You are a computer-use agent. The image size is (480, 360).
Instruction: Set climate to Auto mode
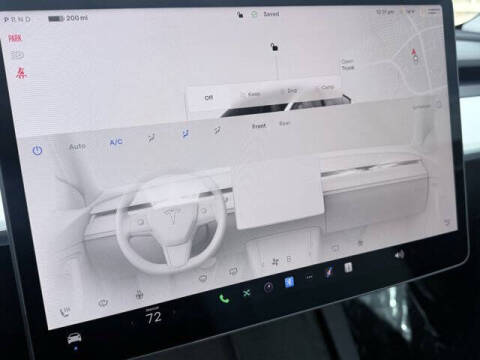(77, 146)
